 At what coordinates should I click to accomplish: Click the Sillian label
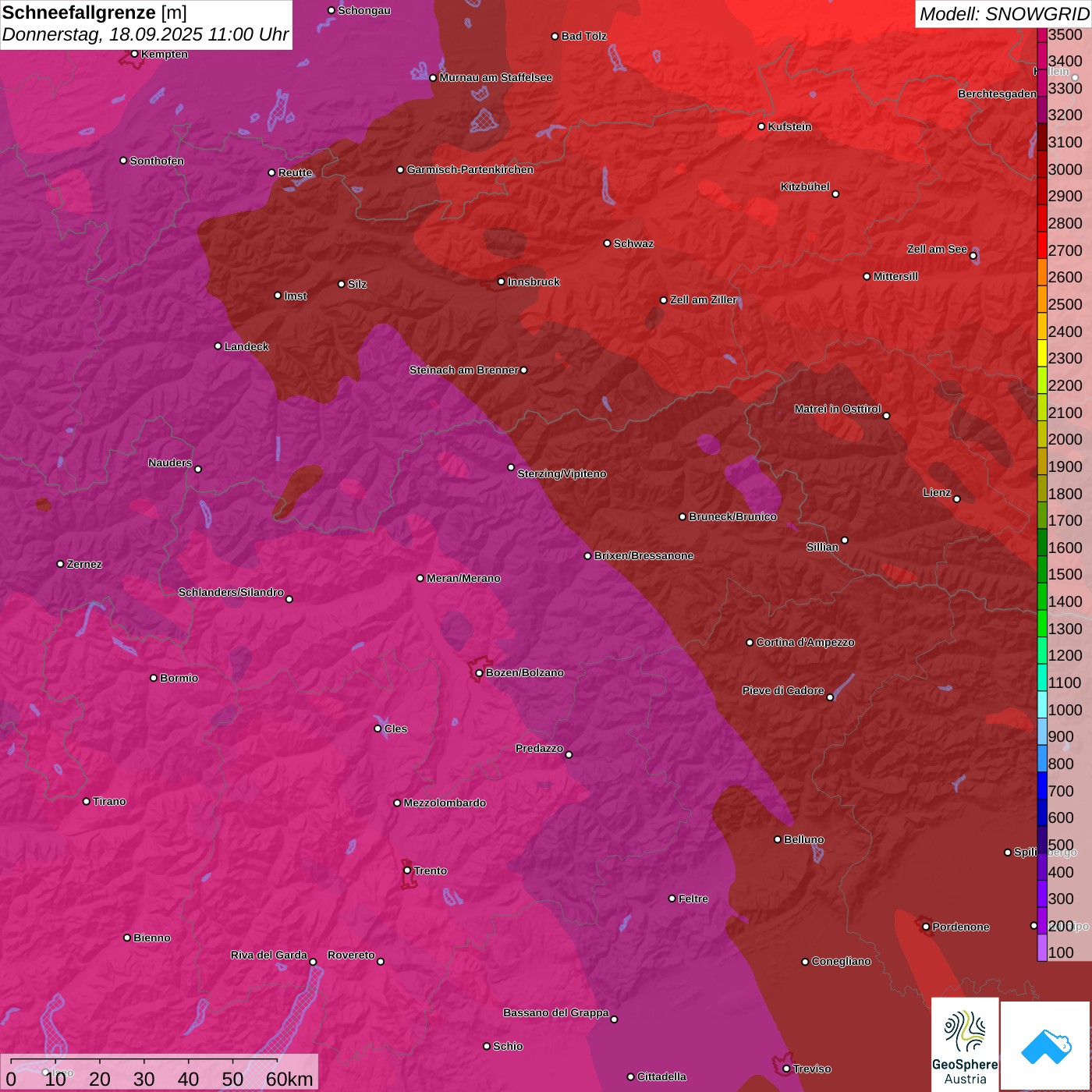click(x=822, y=547)
